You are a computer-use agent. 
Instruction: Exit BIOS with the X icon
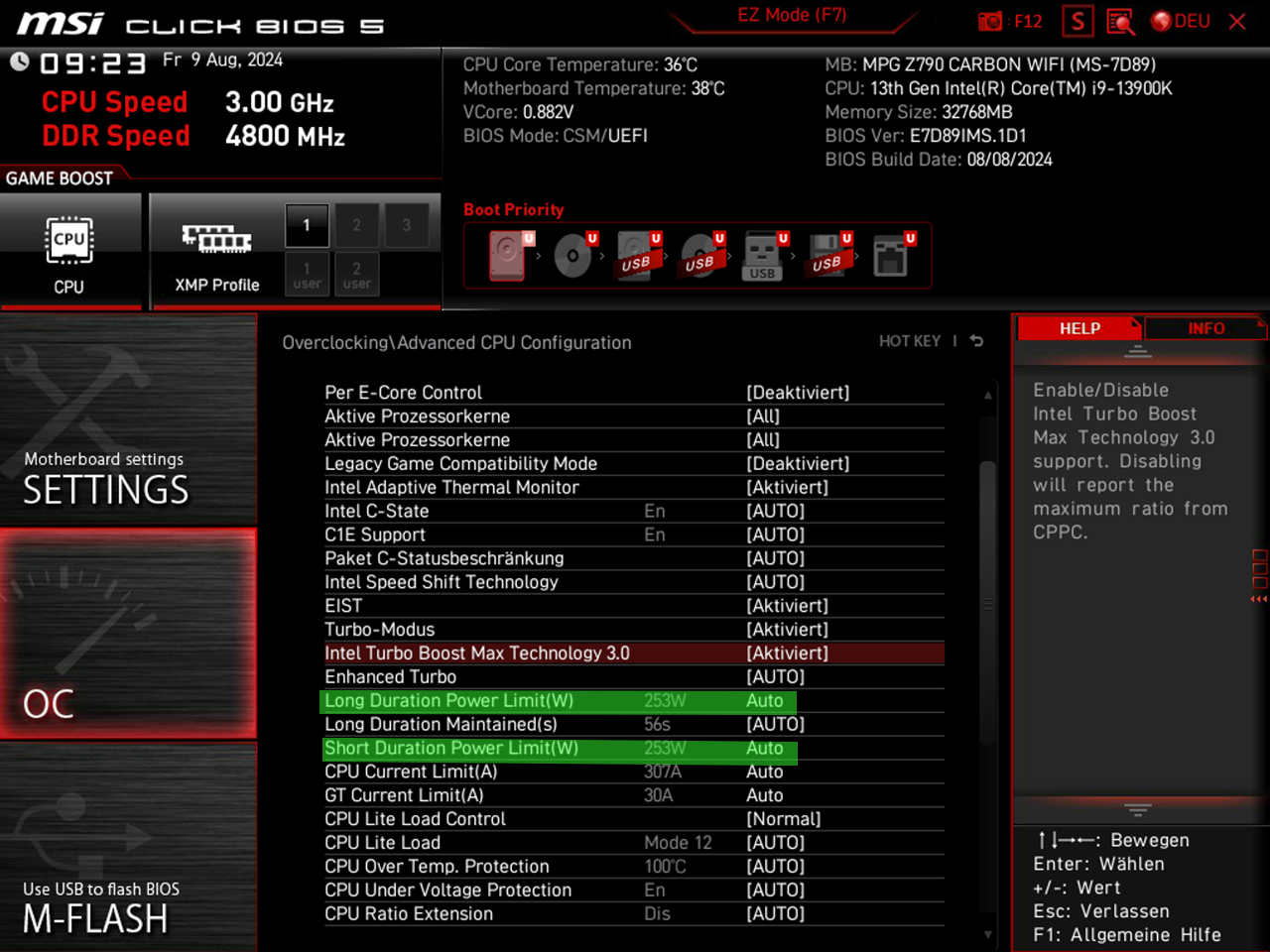(1237, 21)
